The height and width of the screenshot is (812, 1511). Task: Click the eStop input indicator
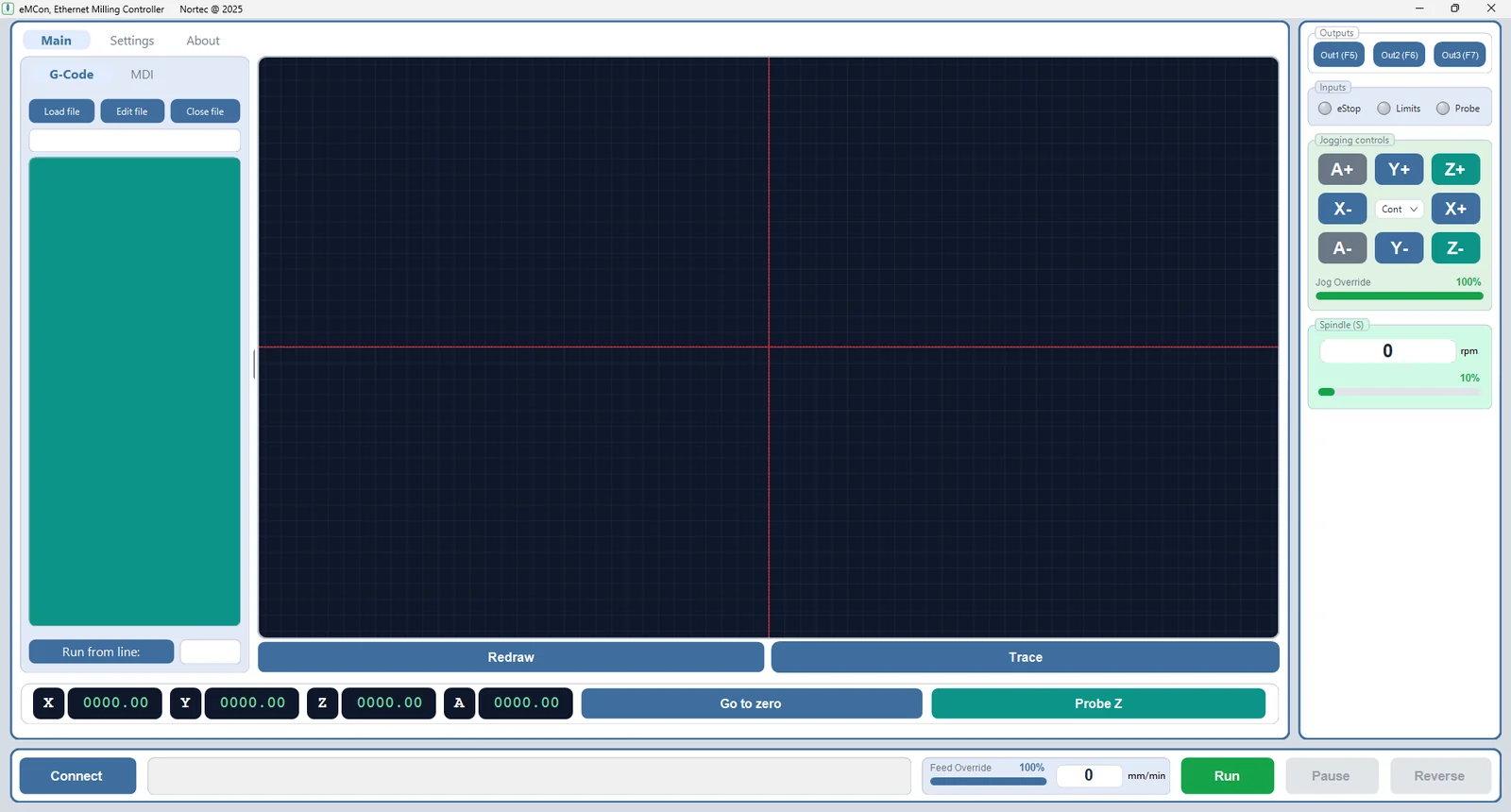[1325, 109]
